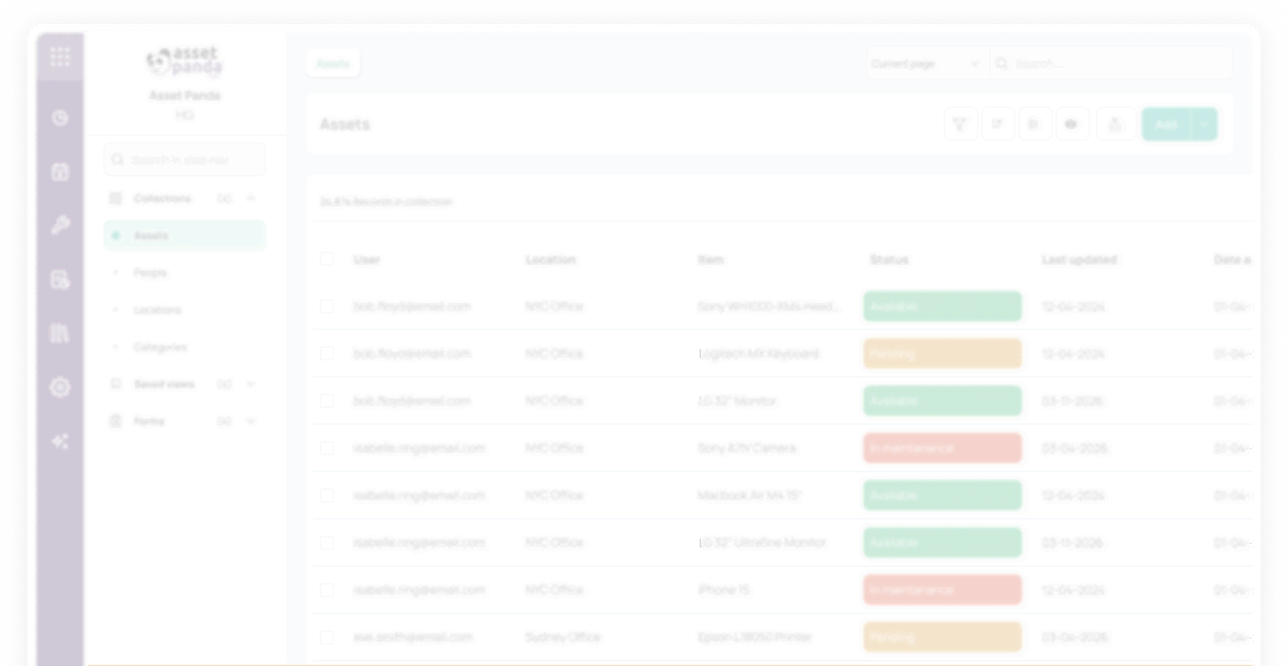
Task: Check the Epson L18050 Printer row checkbox
Action: pos(327,637)
